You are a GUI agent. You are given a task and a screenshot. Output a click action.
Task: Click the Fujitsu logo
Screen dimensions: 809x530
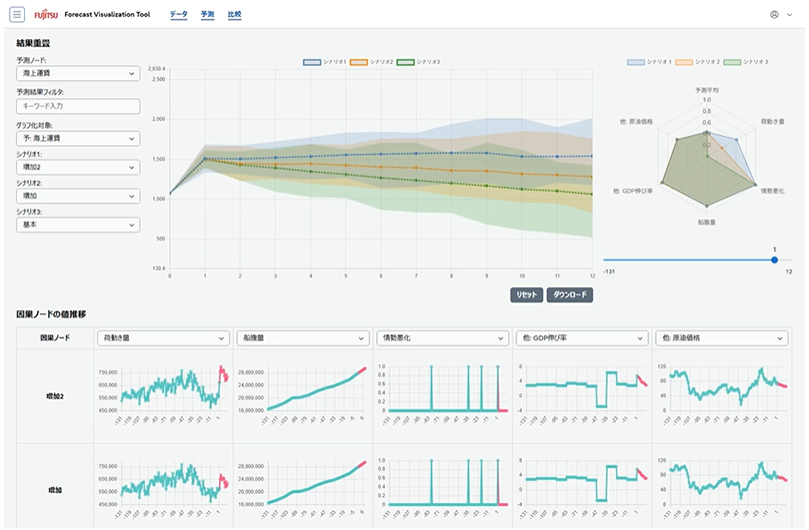click(x=46, y=16)
